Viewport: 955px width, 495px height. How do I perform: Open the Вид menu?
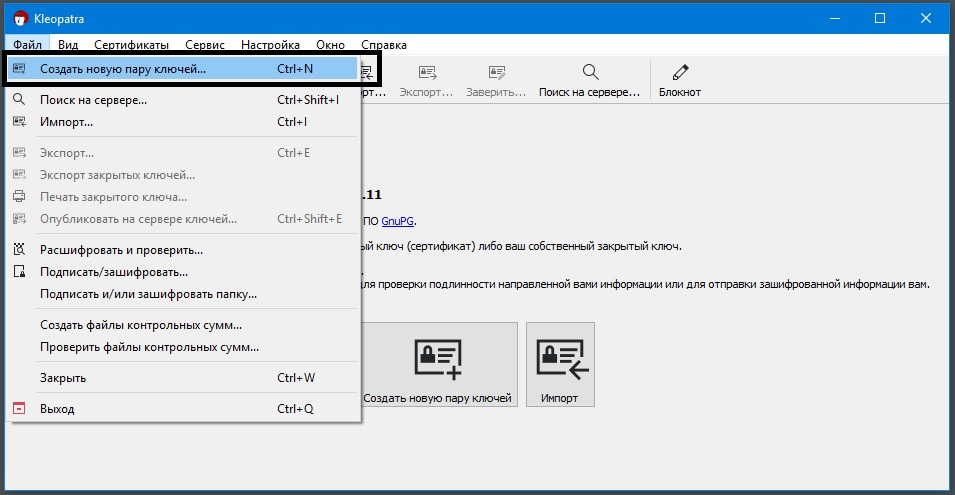point(68,44)
